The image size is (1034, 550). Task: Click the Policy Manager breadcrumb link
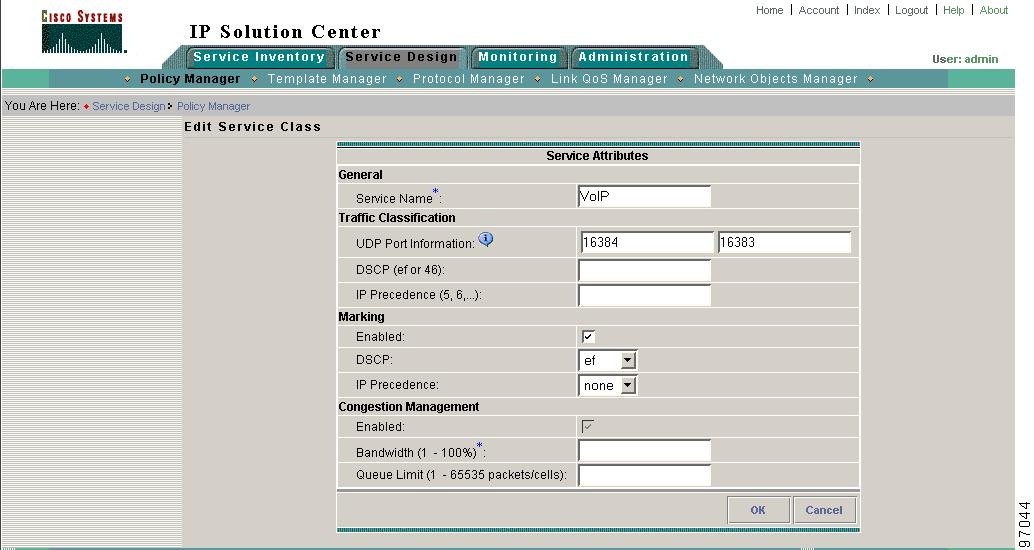[x=214, y=106]
